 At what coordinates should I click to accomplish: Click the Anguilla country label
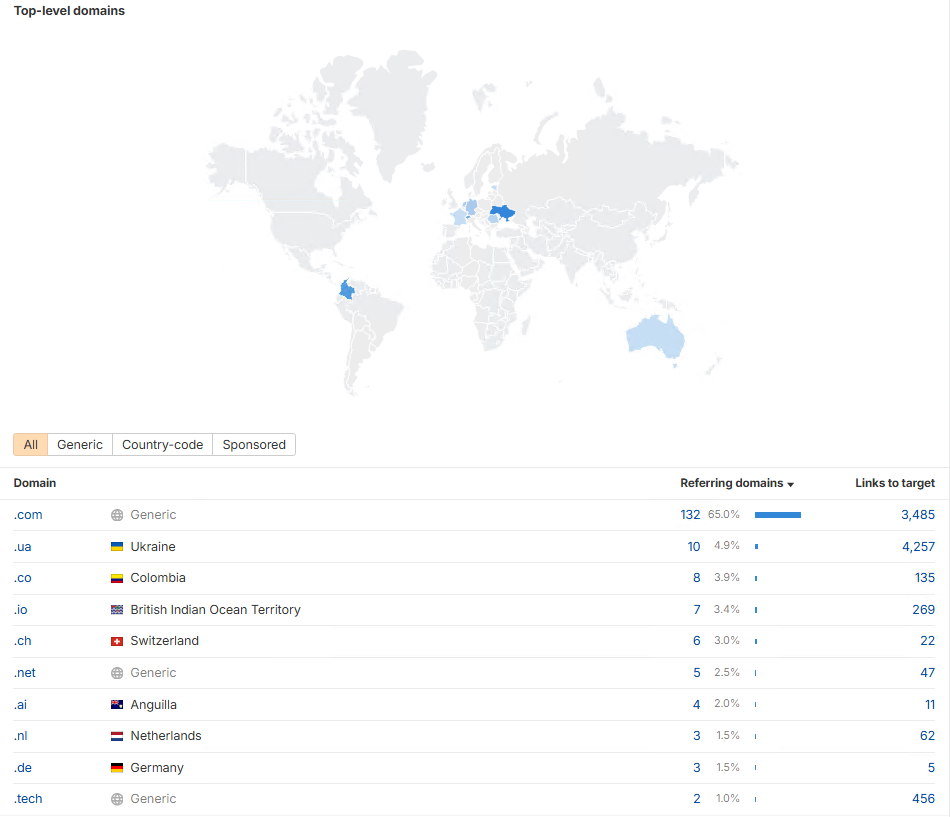(153, 704)
